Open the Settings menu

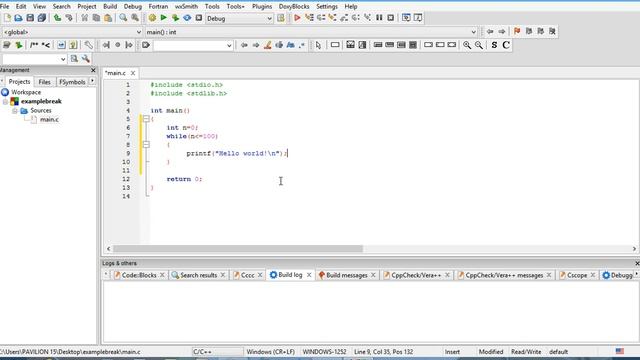[x=327, y=7]
